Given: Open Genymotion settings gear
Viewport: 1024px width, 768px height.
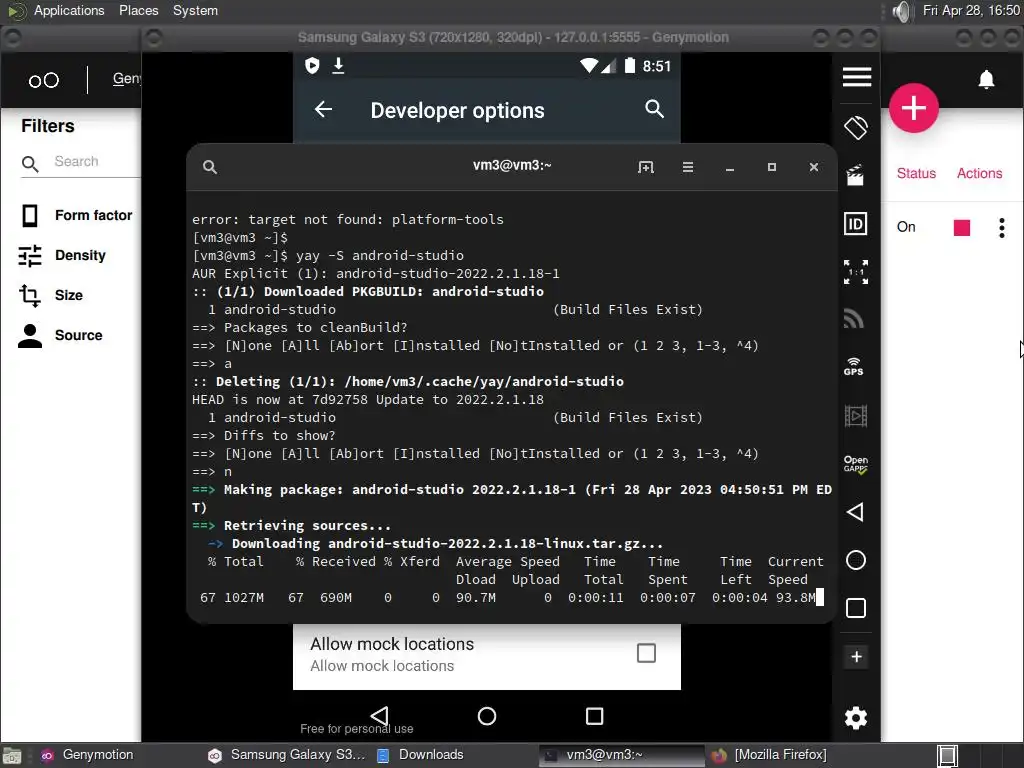Looking at the screenshot, I should point(856,718).
